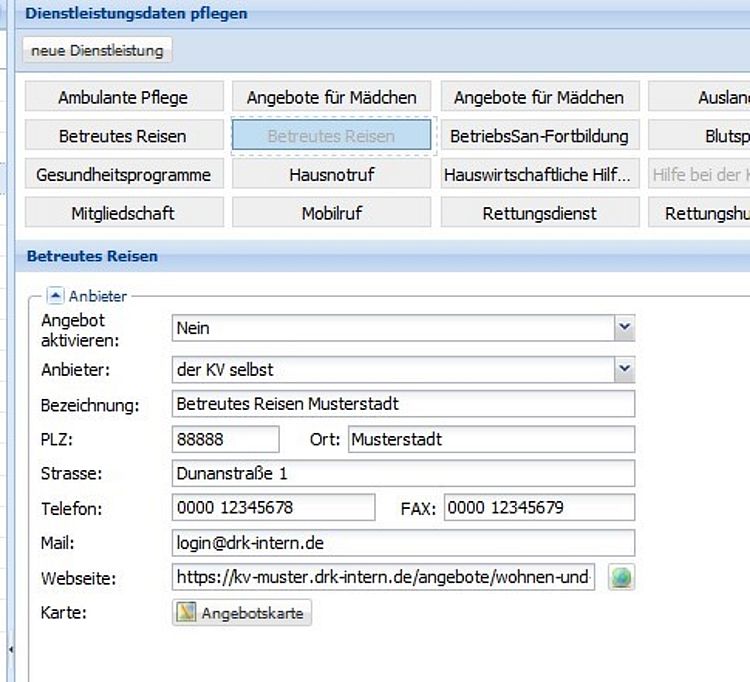Click the Mail address input field
This screenshot has width=750, height=682.
403,543
